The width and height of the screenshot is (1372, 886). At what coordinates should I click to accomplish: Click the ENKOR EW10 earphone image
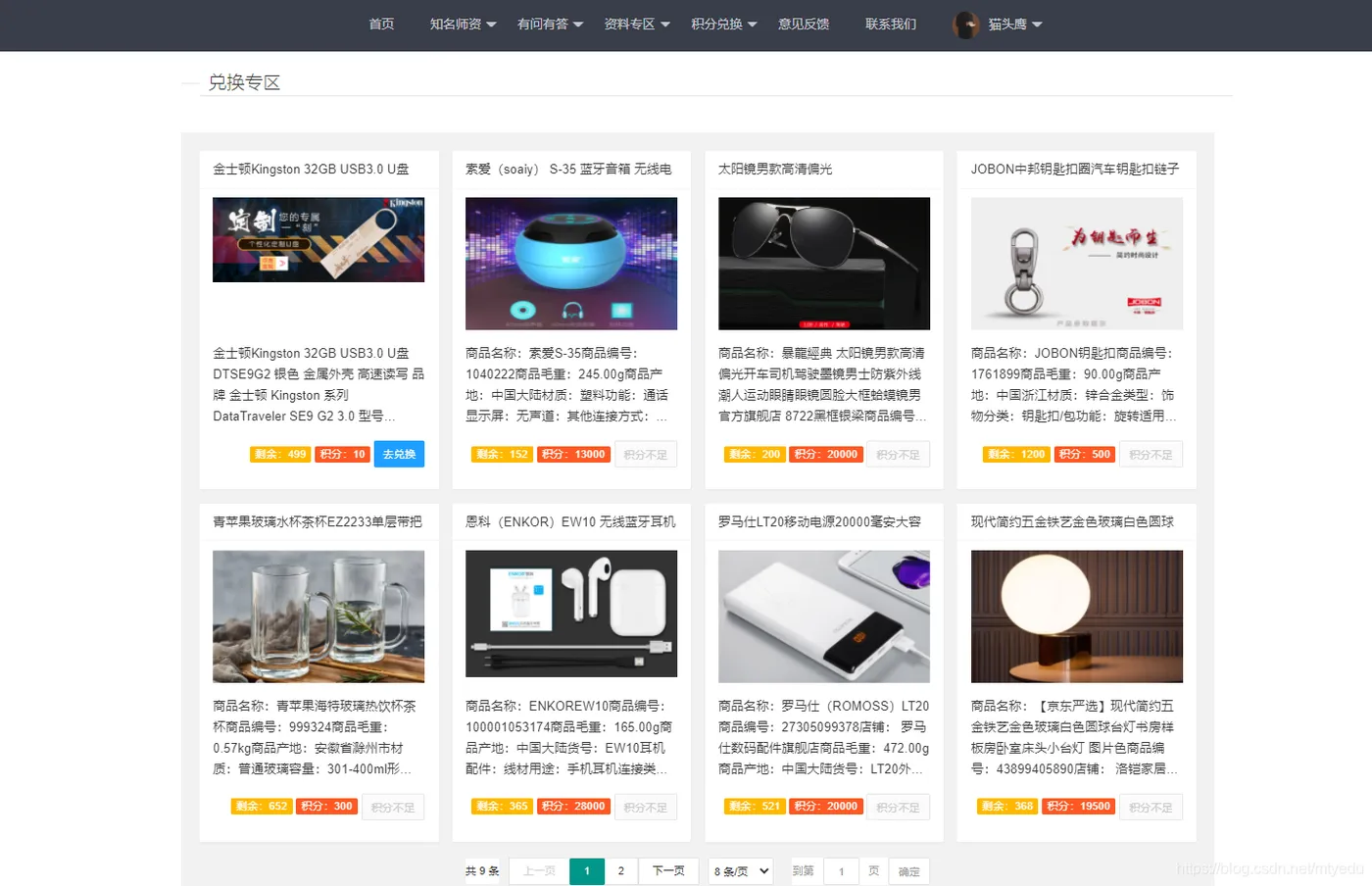571,614
